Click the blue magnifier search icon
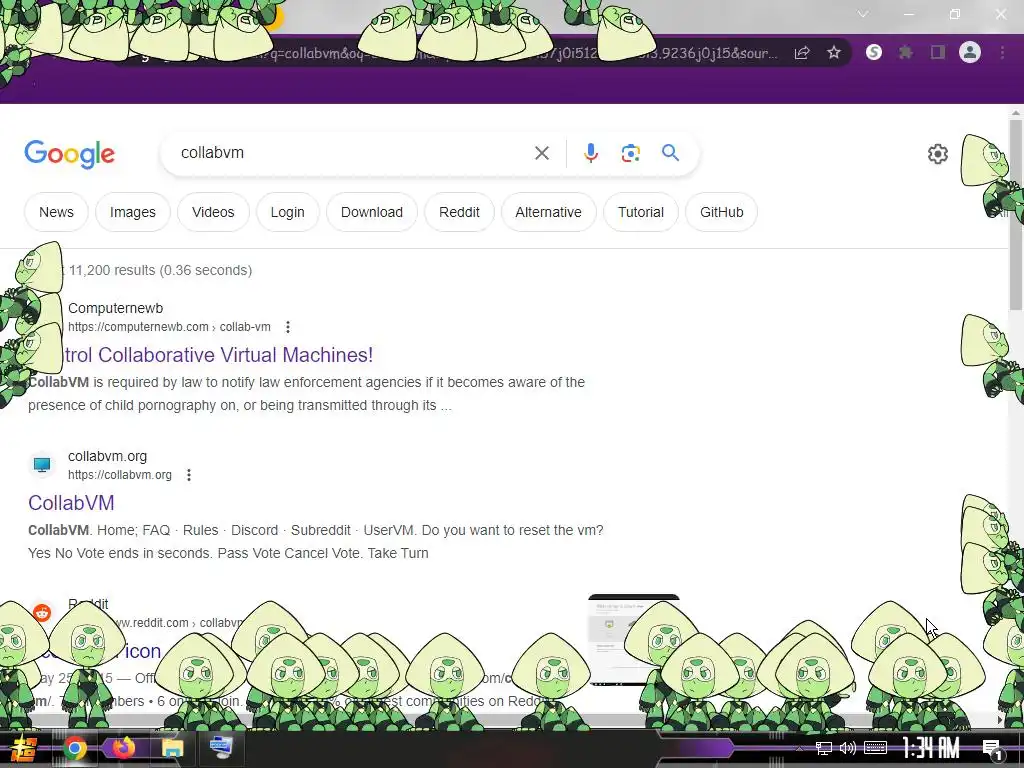This screenshot has height=768, width=1024. click(670, 153)
